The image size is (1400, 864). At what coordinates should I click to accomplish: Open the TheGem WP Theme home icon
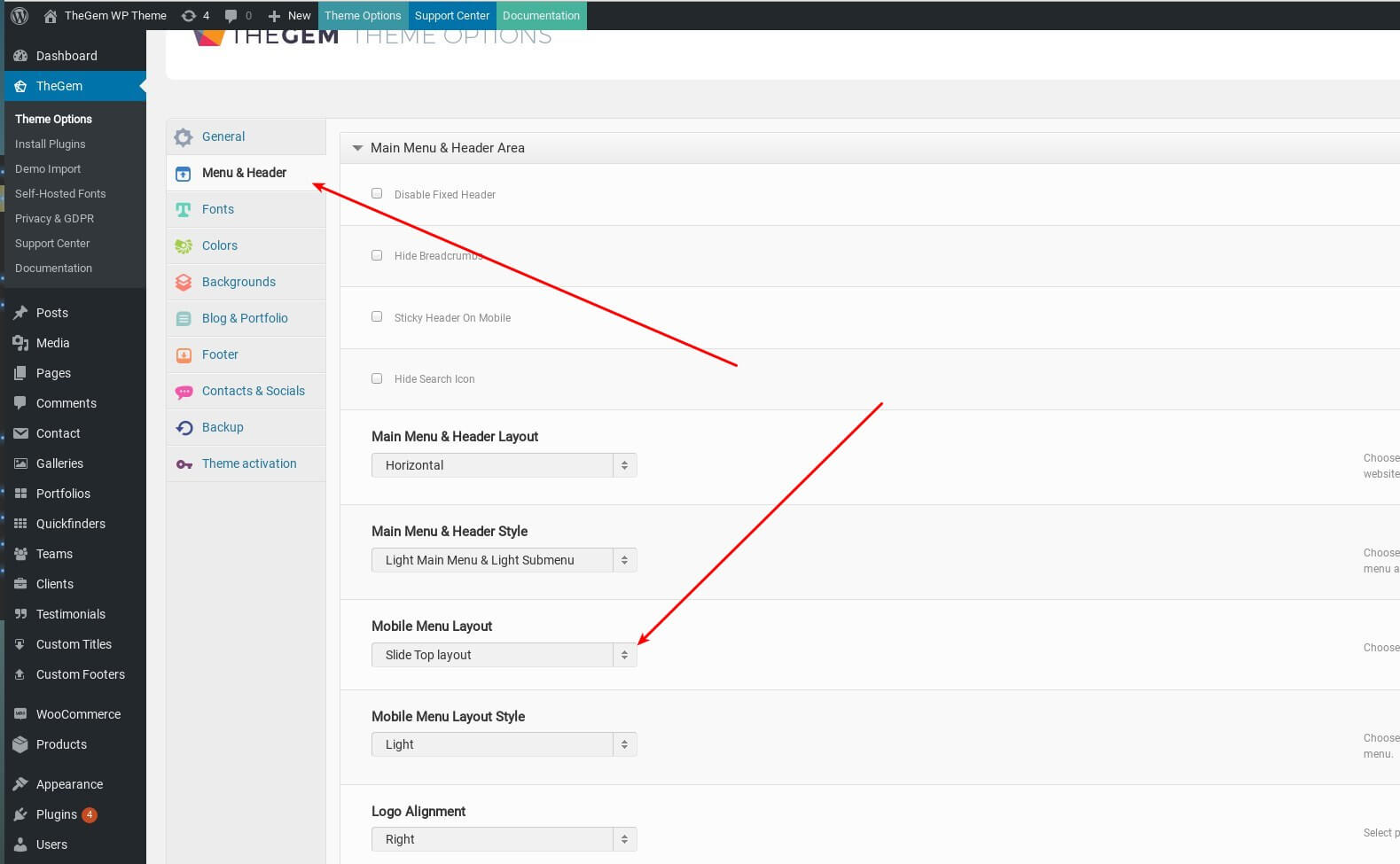pyautogui.click(x=51, y=16)
